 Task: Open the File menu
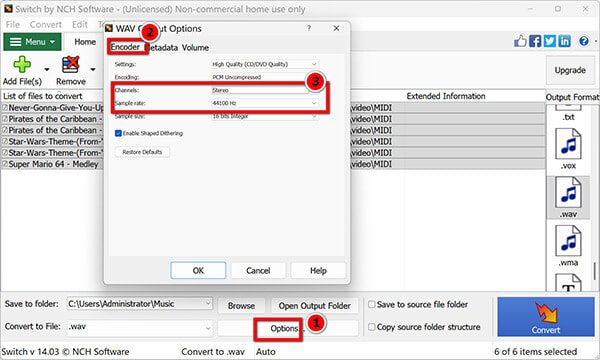pos(13,25)
